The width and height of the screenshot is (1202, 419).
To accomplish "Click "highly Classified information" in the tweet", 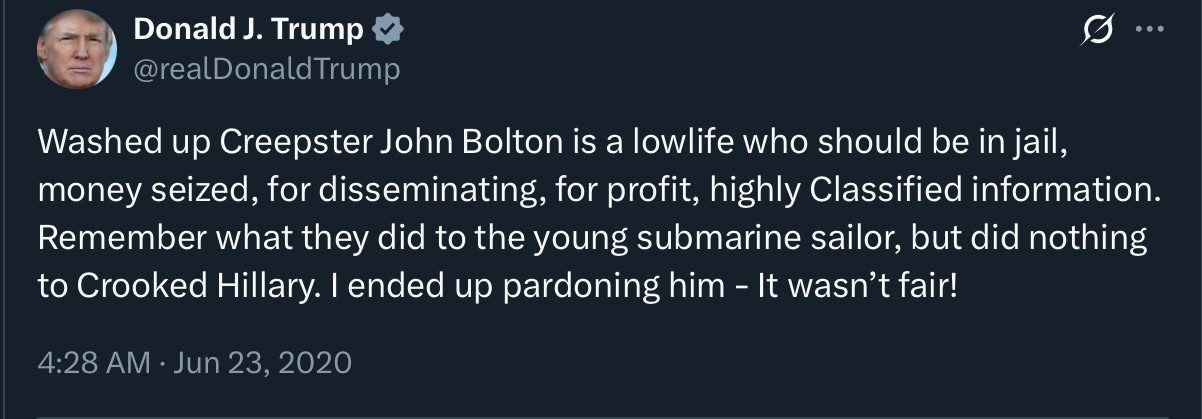I will pos(938,190).
